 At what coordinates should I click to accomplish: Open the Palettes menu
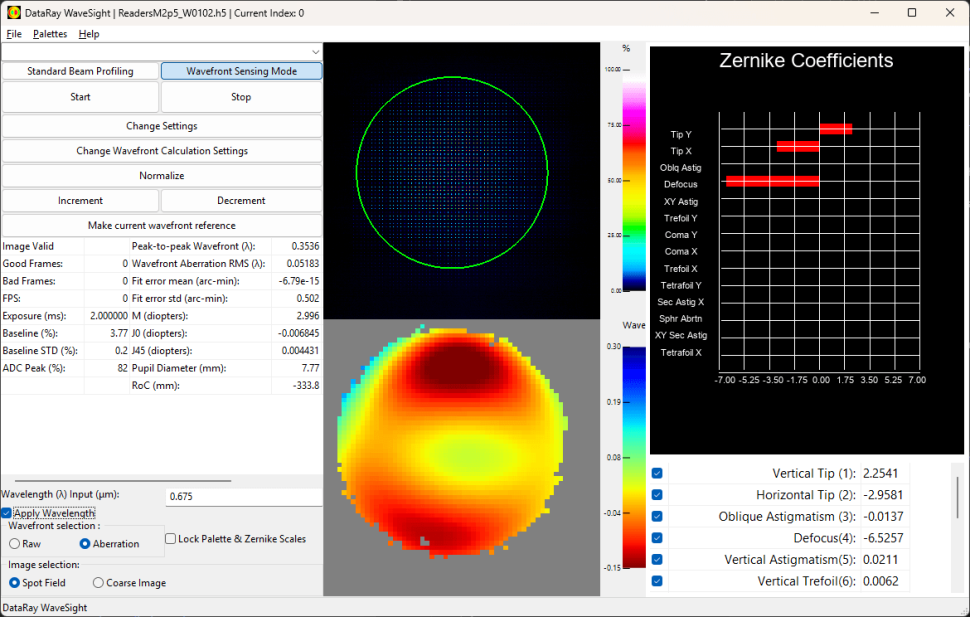coord(50,34)
